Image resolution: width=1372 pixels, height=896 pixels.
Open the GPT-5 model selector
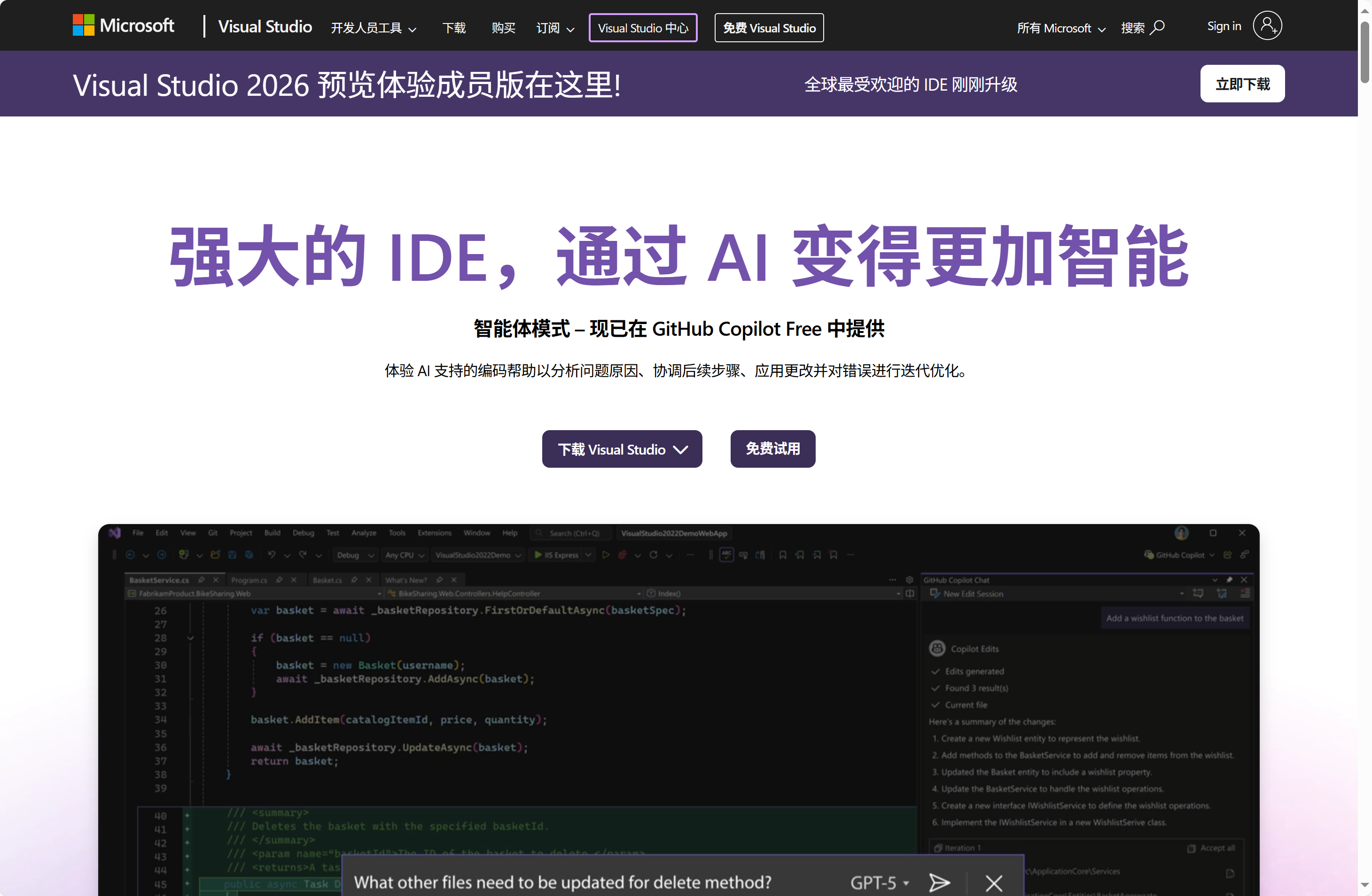click(879, 882)
